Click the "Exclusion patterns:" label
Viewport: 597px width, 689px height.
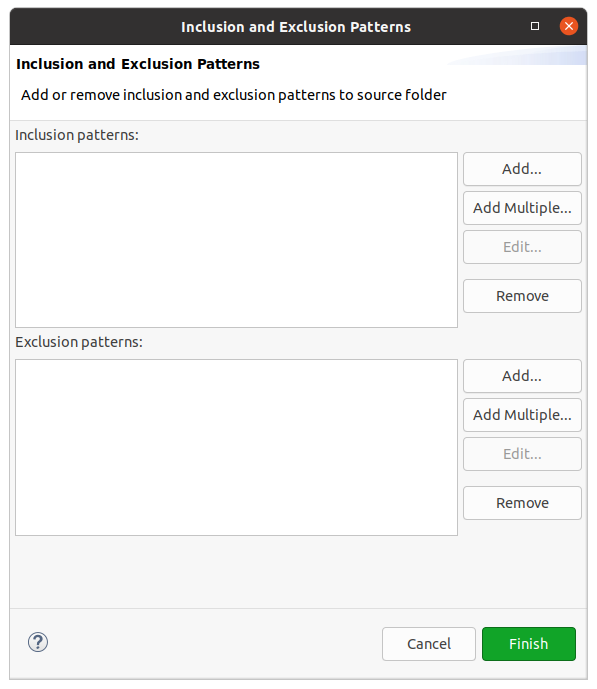pos(79,342)
